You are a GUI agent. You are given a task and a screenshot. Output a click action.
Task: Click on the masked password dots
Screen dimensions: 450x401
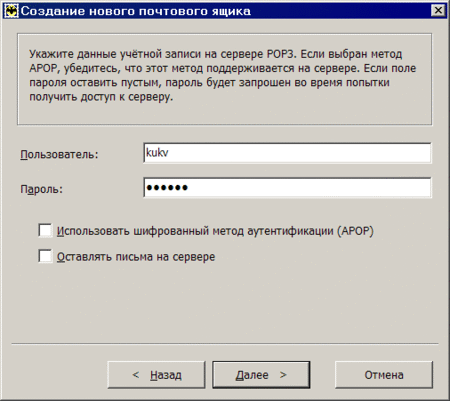(x=167, y=188)
